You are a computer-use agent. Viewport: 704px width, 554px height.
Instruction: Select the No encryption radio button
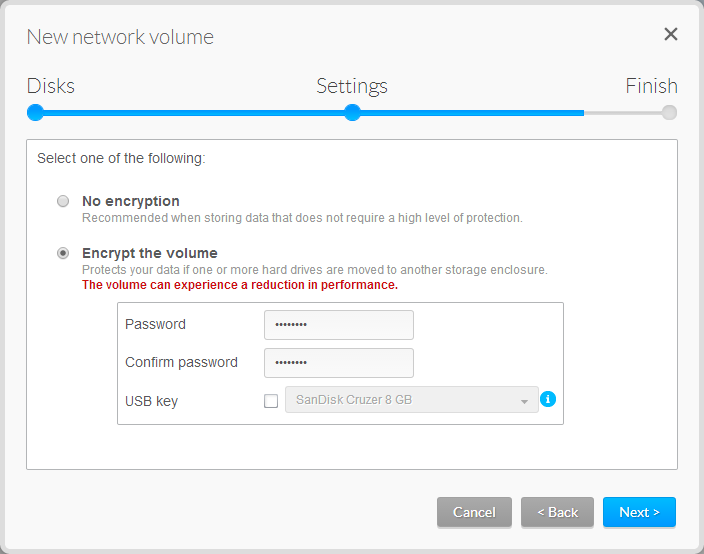pos(63,201)
